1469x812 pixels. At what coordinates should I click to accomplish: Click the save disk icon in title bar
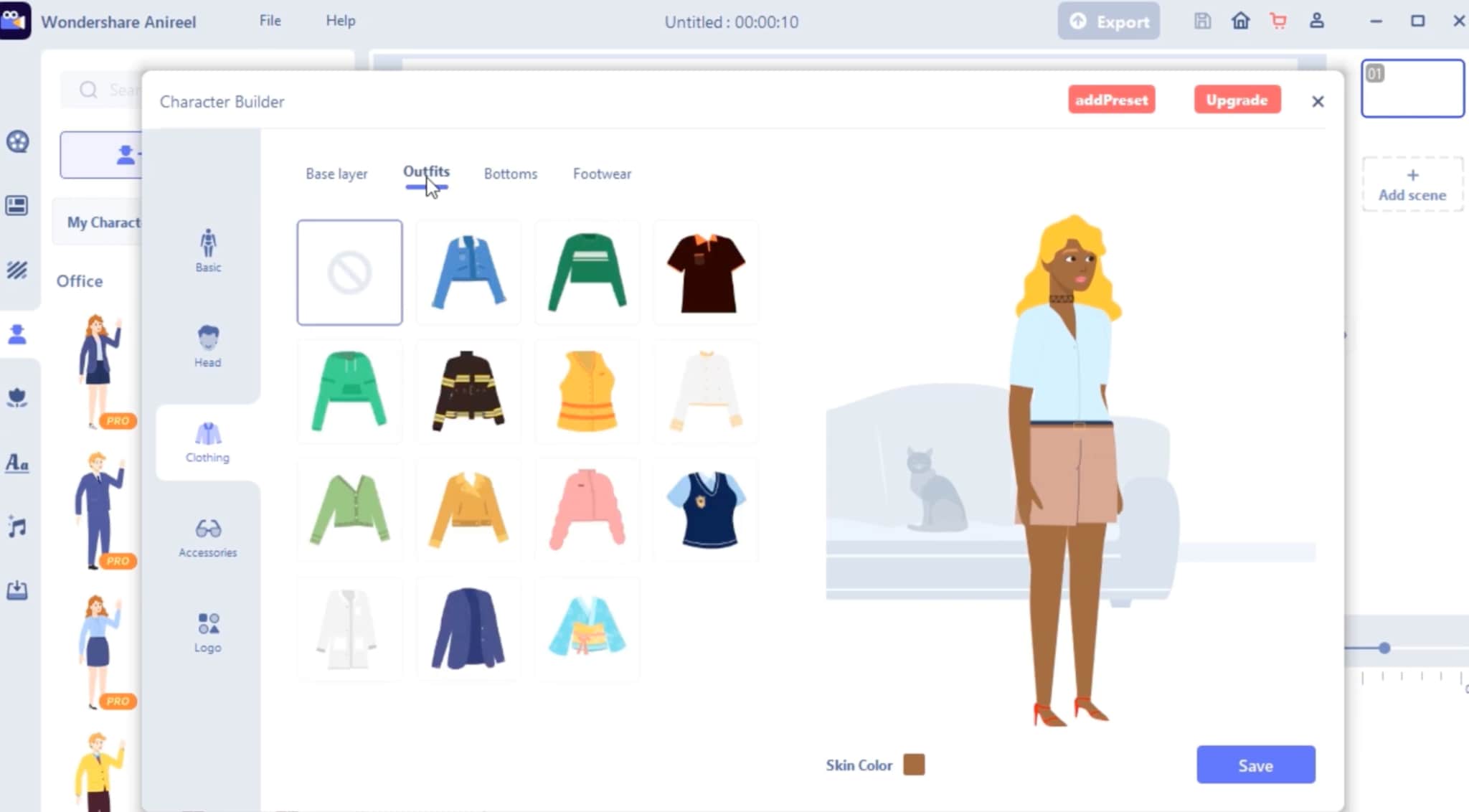click(x=1202, y=22)
